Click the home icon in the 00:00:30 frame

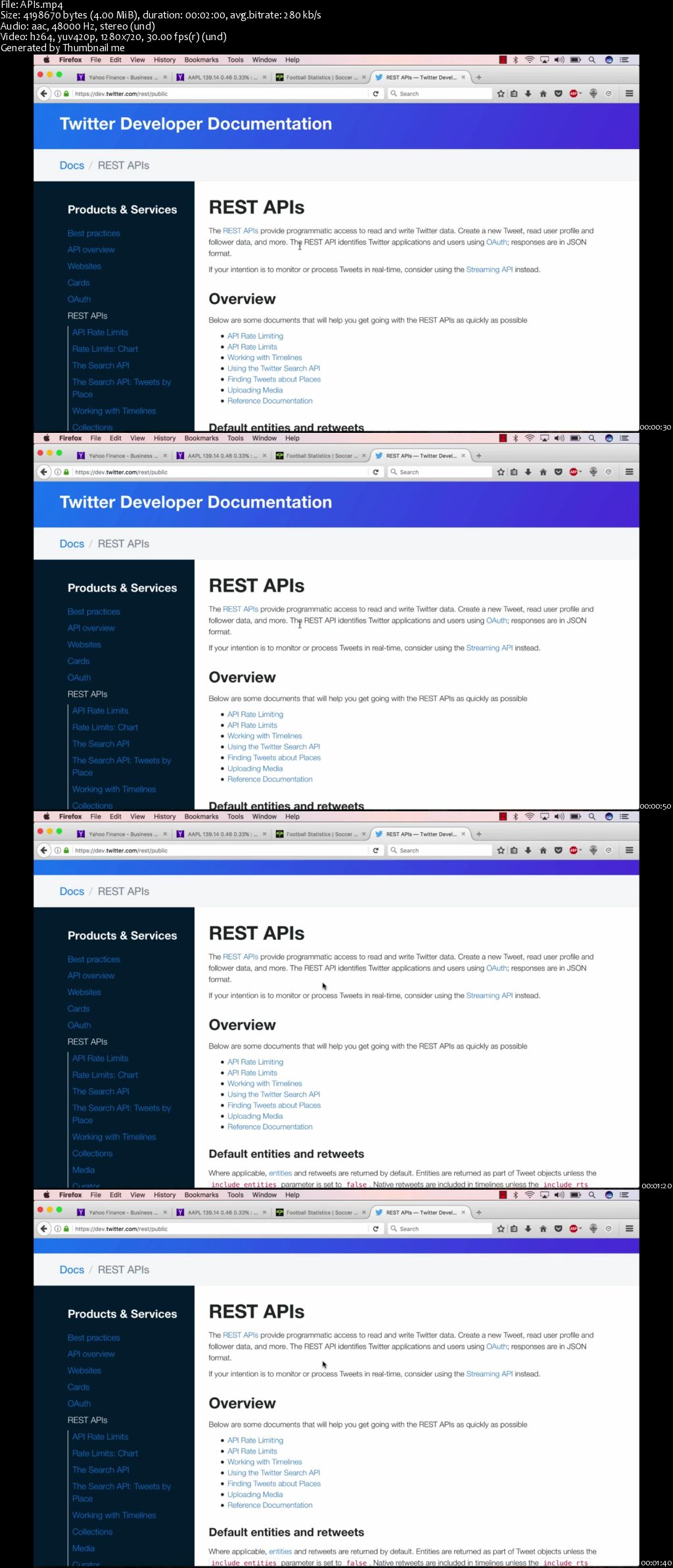coord(543,94)
